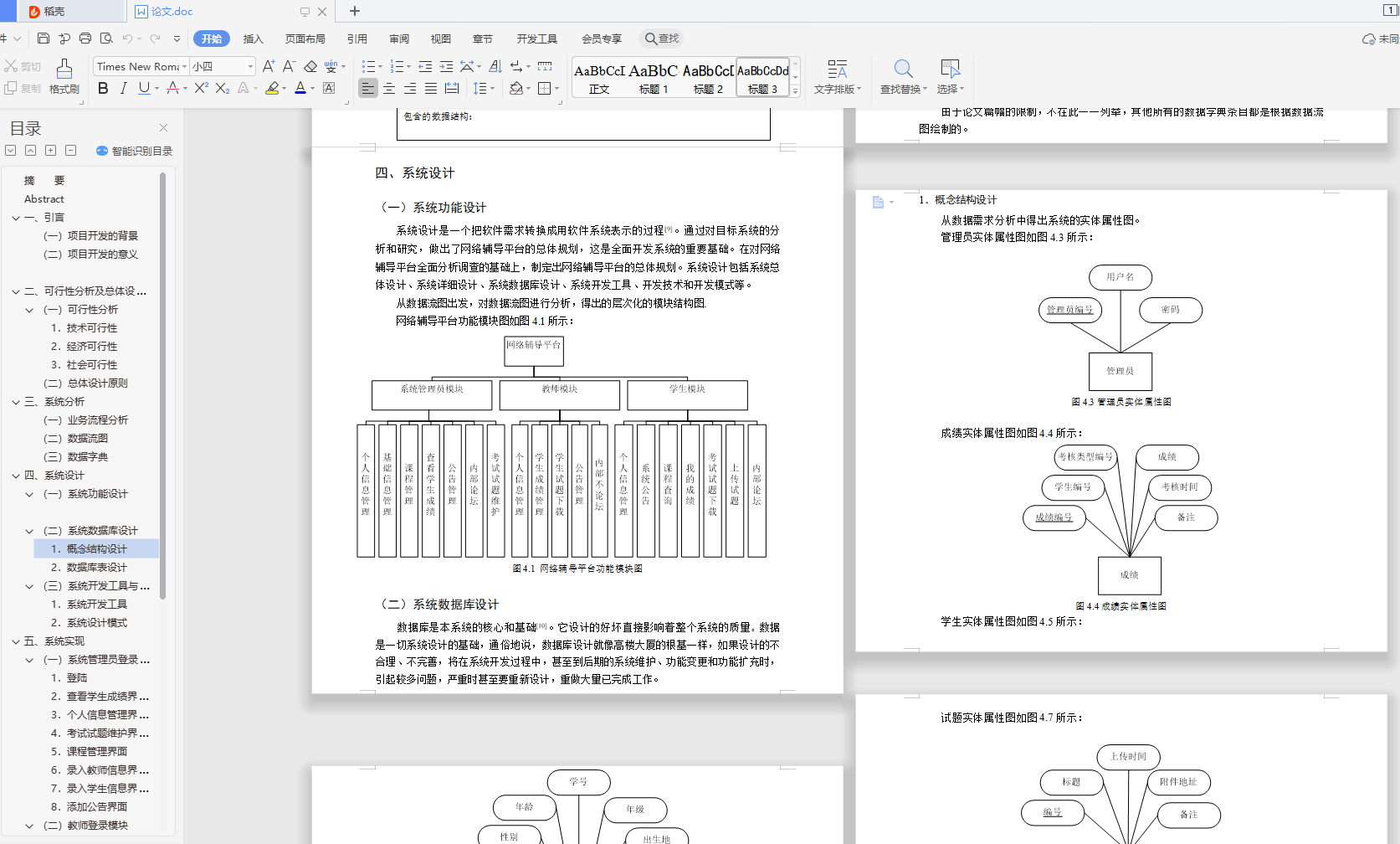Open a new tab with the plus button
The height and width of the screenshot is (844, 1400).
point(355,11)
